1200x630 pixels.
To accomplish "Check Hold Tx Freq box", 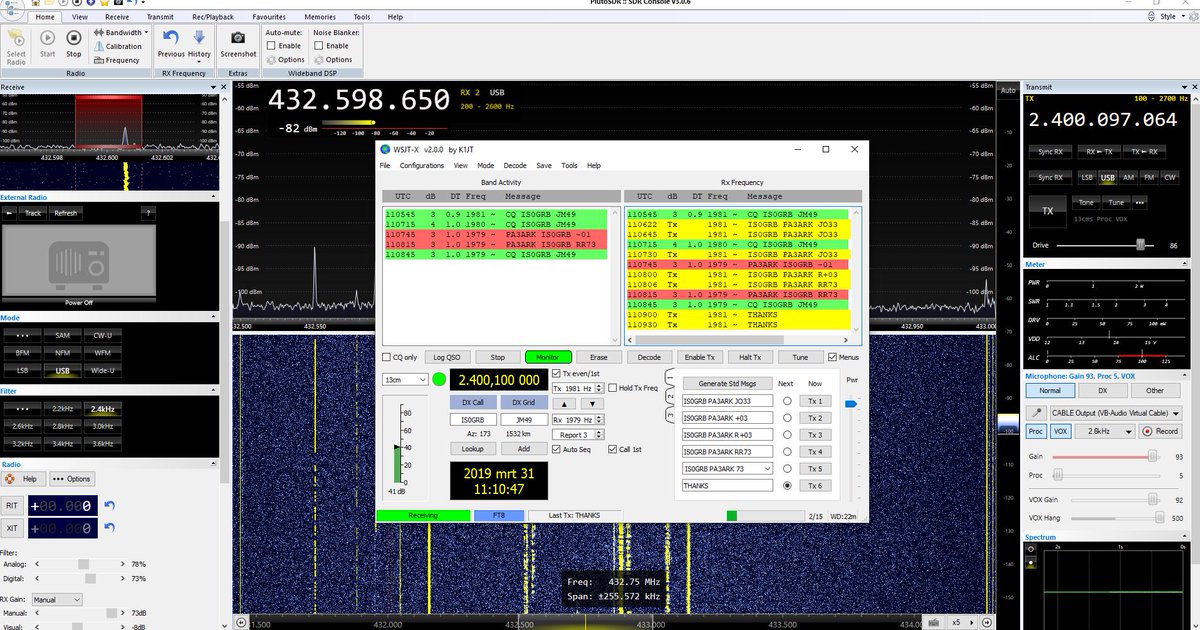I will click(613, 388).
